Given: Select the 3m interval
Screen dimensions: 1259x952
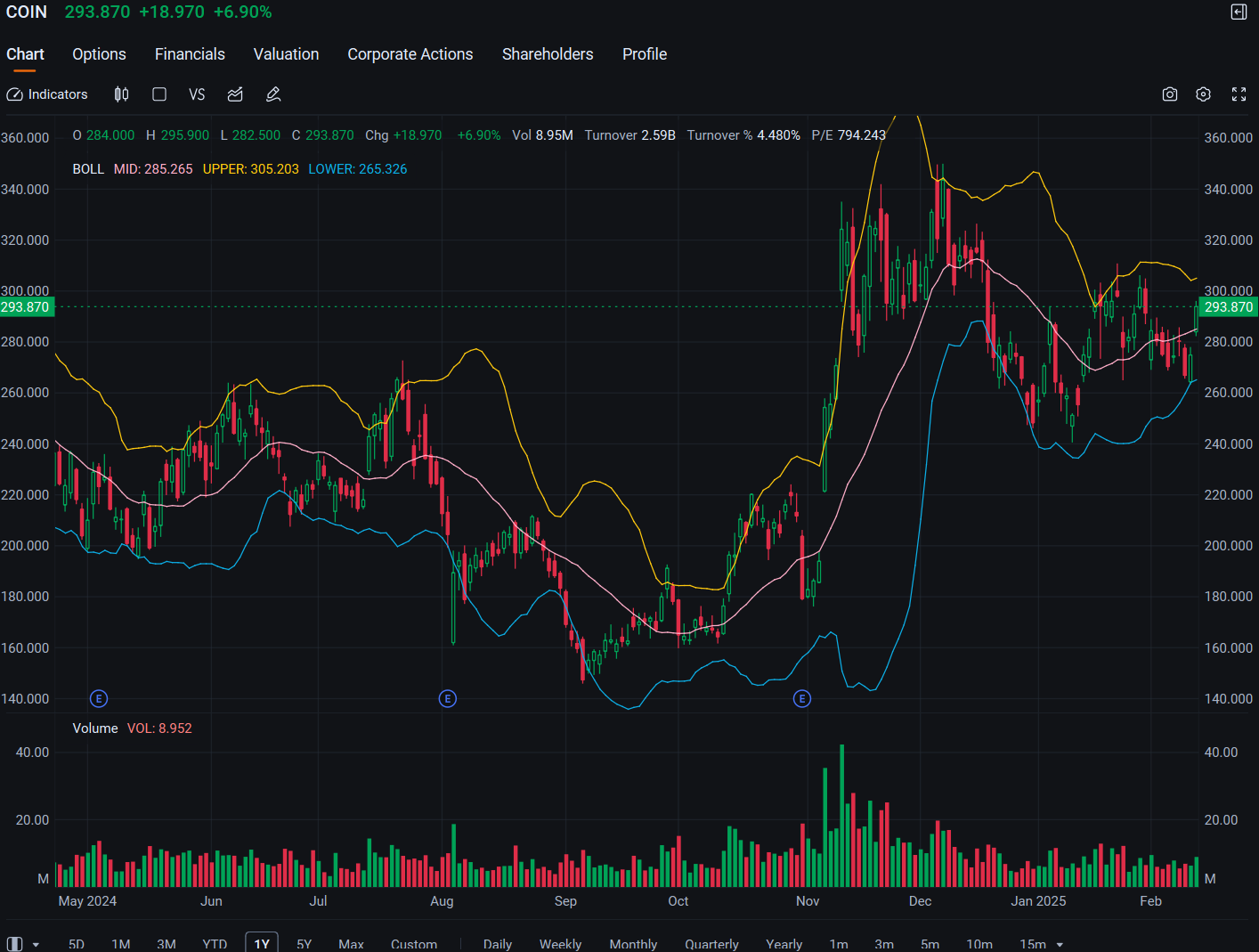Looking at the screenshot, I should point(884,944).
